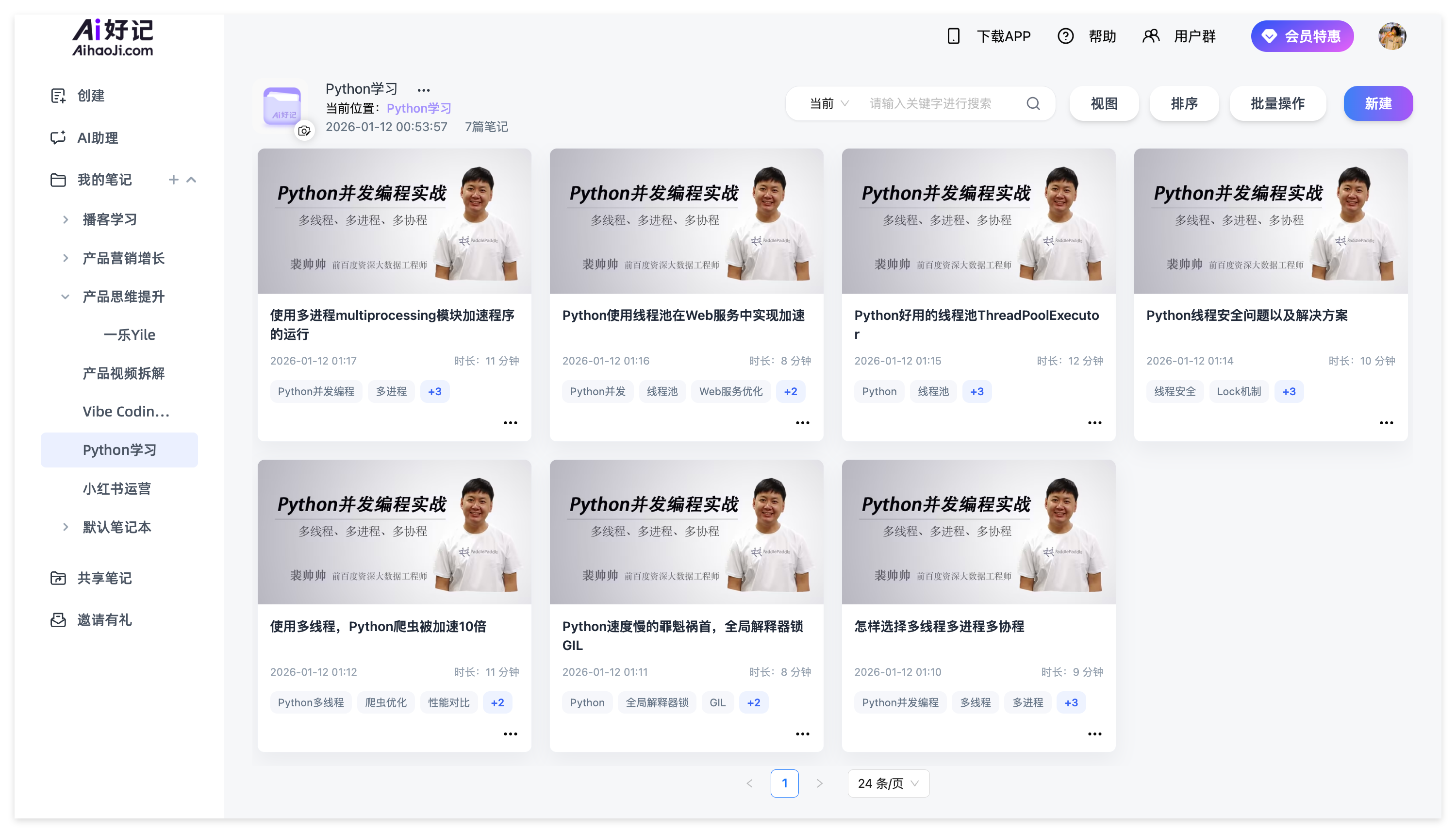The width and height of the screenshot is (1456, 833).
Task: Click the 创建 create-note icon
Action: tap(58, 96)
